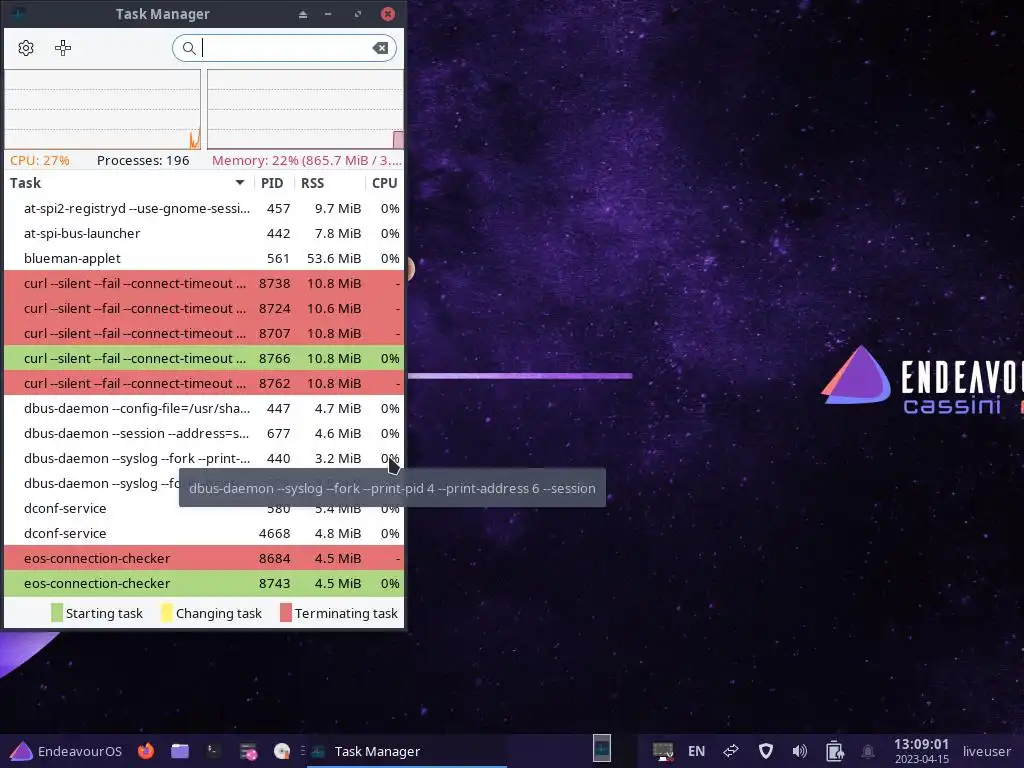Screen dimensions: 1024x768
Task: Open the file manager from panel
Action: coord(180,751)
